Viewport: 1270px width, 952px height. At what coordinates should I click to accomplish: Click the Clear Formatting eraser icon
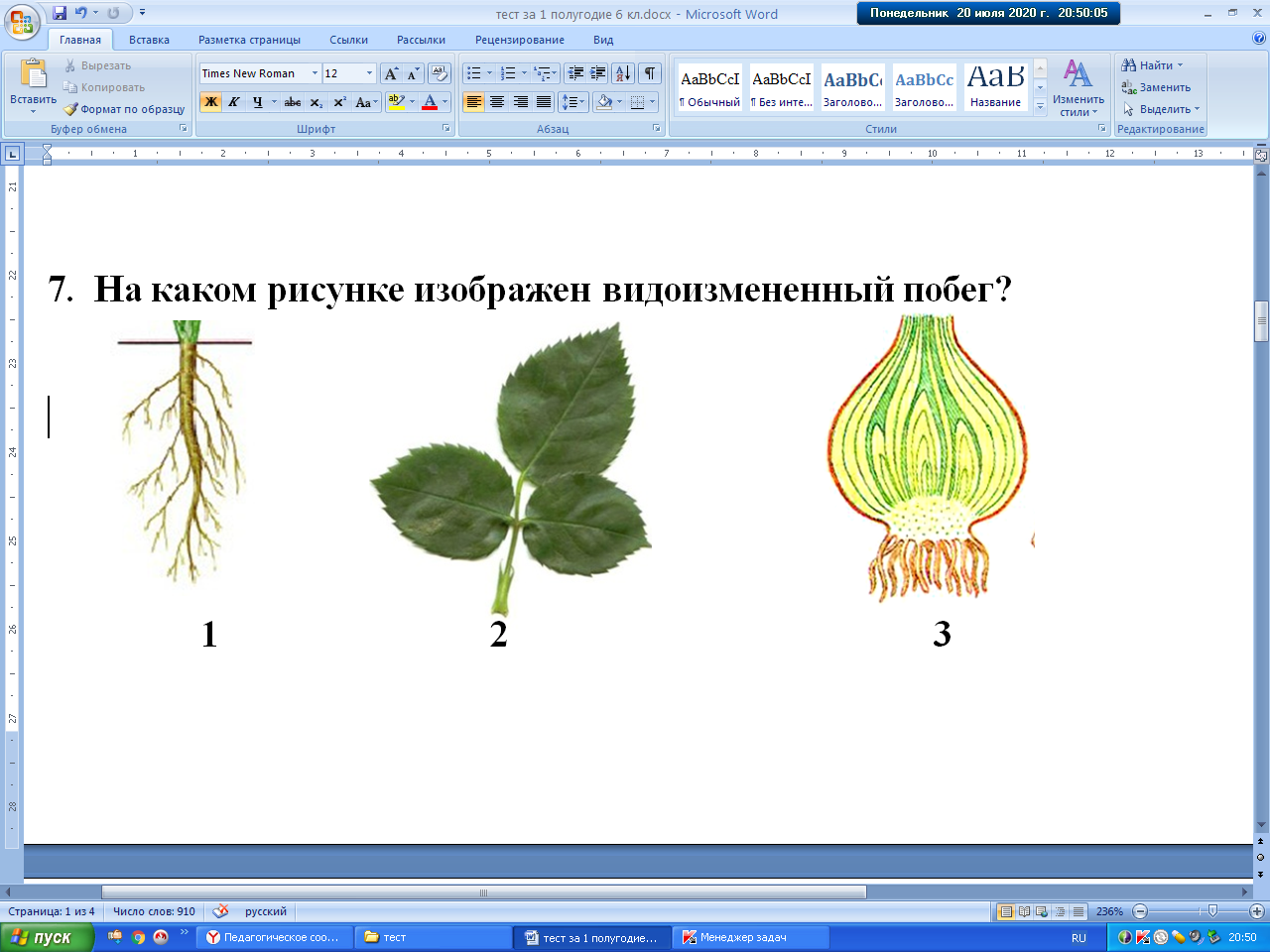coord(440,74)
